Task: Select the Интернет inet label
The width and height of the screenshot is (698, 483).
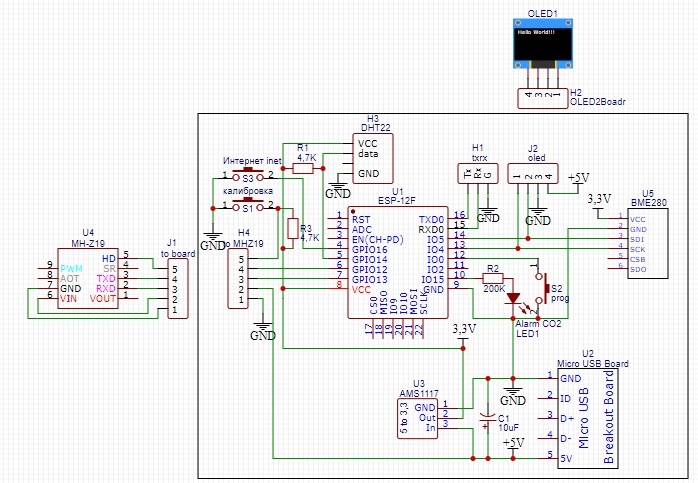Action: 252,161
